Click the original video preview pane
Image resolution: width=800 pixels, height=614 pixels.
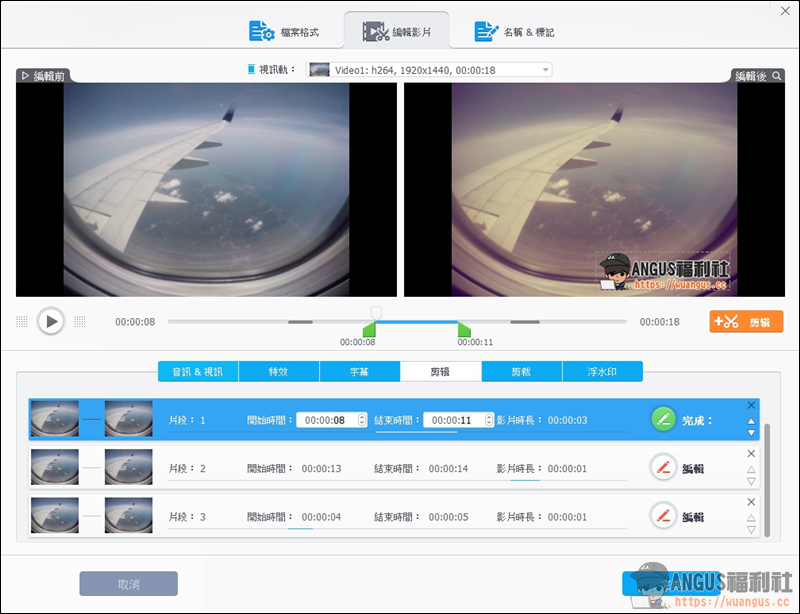pyautogui.click(x=206, y=189)
